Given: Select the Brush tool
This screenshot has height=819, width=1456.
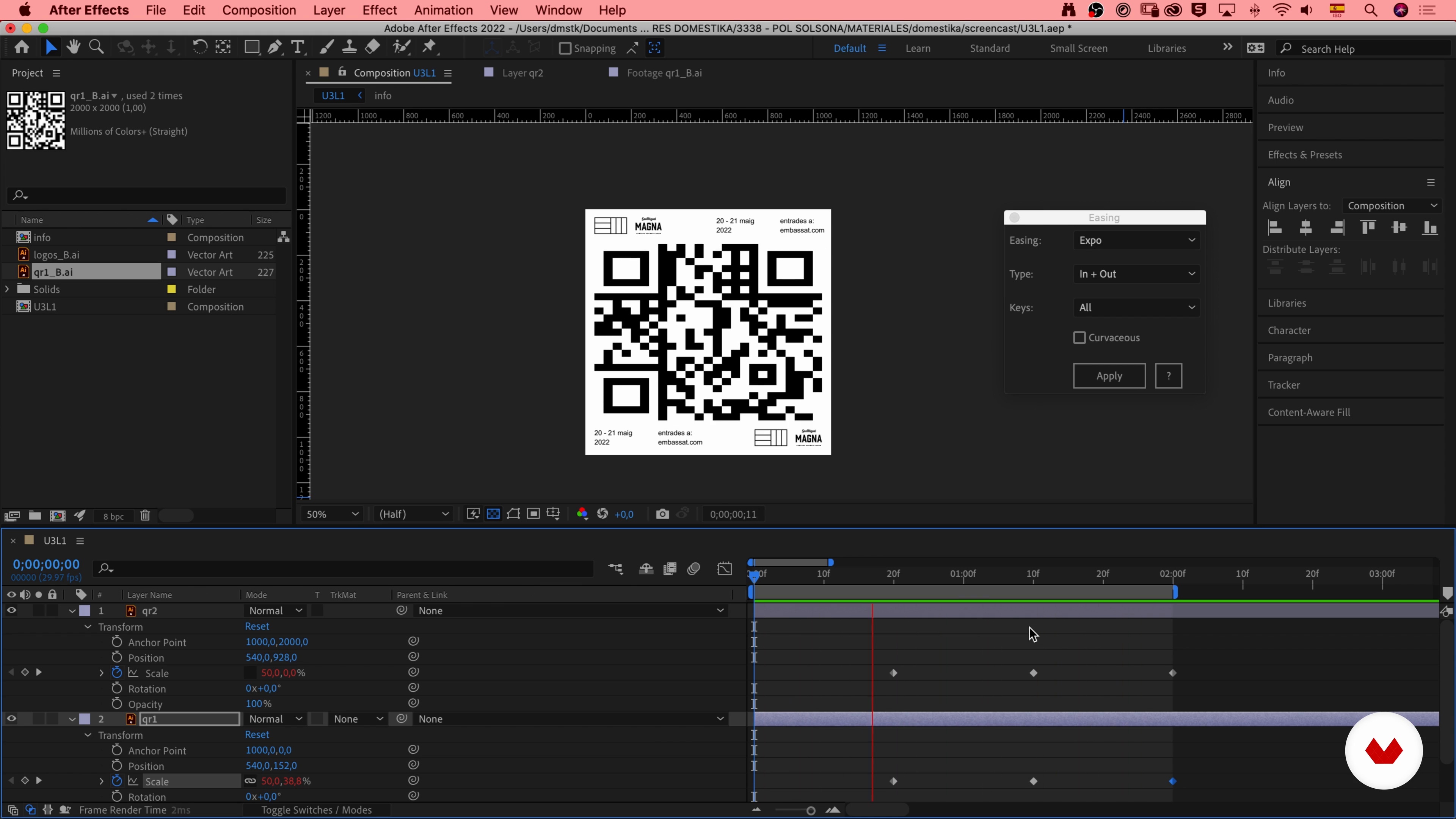Looking at the screenshot, I should pyautogui.click(x=326, y=47).
